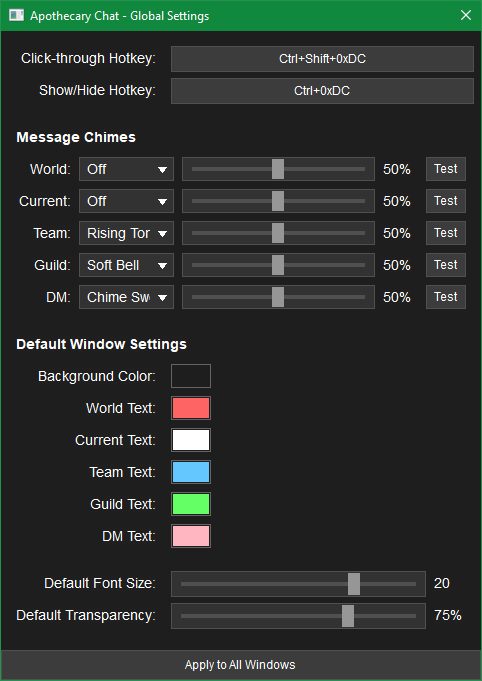Adjust the Guild chime volume slider

(x=278, y=265)
